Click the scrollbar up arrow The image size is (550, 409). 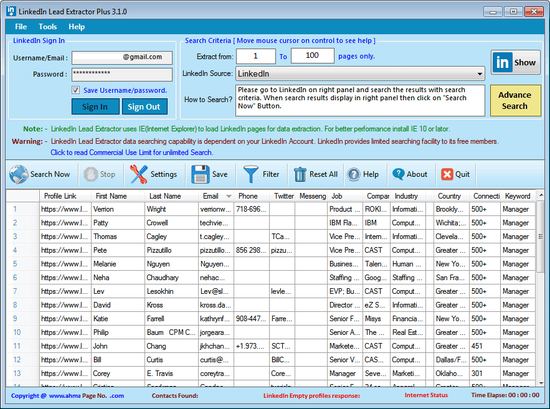(541, 195)
